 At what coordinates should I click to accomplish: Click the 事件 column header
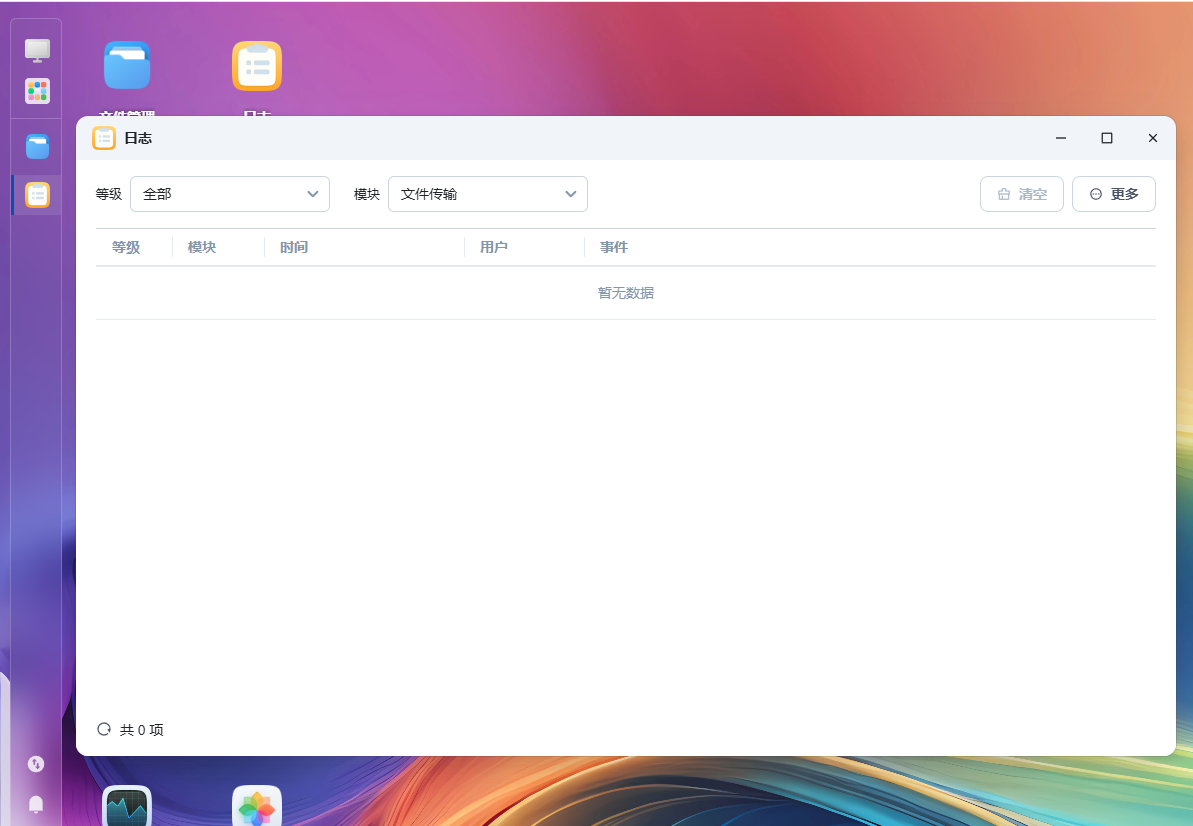tap(614, 247)
